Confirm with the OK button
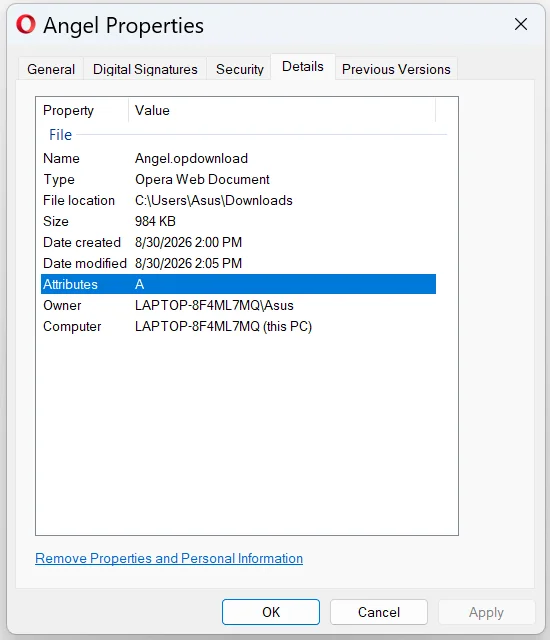 [x=271, y=612]
